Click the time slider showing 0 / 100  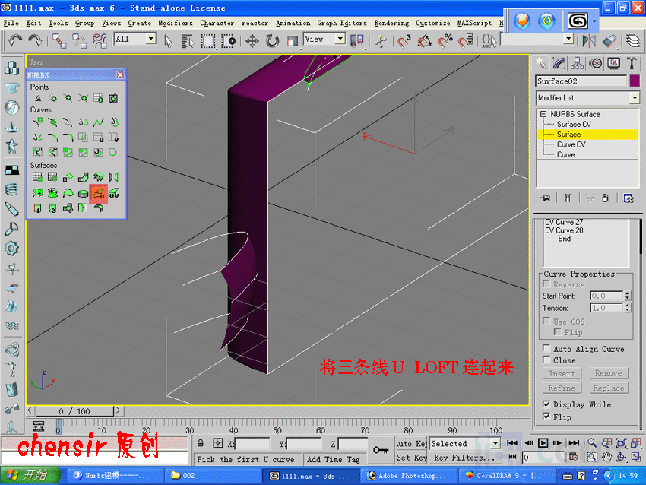click(x=74, y=411)
